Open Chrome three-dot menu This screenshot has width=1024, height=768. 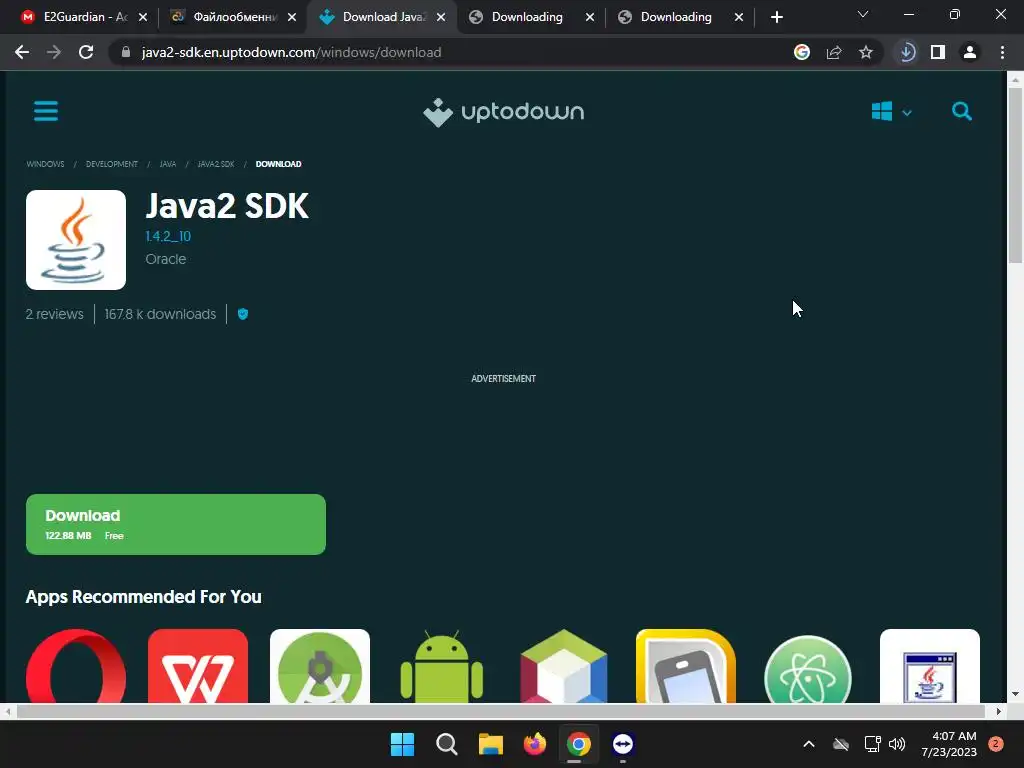(1002, 52)
